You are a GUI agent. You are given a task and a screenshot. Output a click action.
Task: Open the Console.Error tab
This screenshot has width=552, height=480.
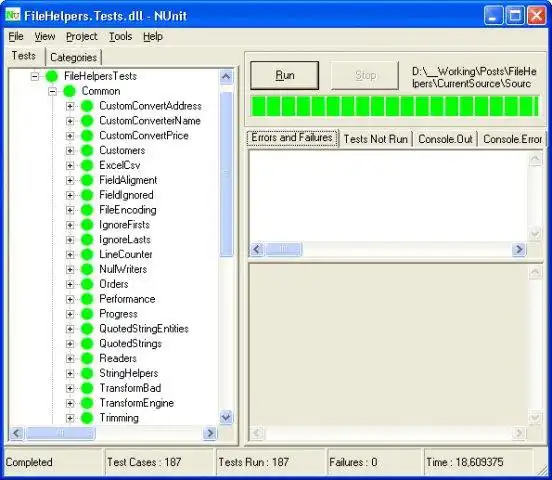[512, 139]
